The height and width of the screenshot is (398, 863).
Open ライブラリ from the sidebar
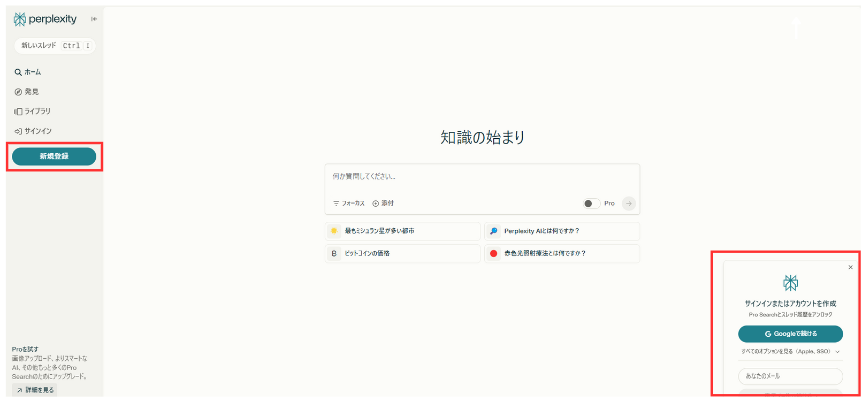click(x=32, y=111)
